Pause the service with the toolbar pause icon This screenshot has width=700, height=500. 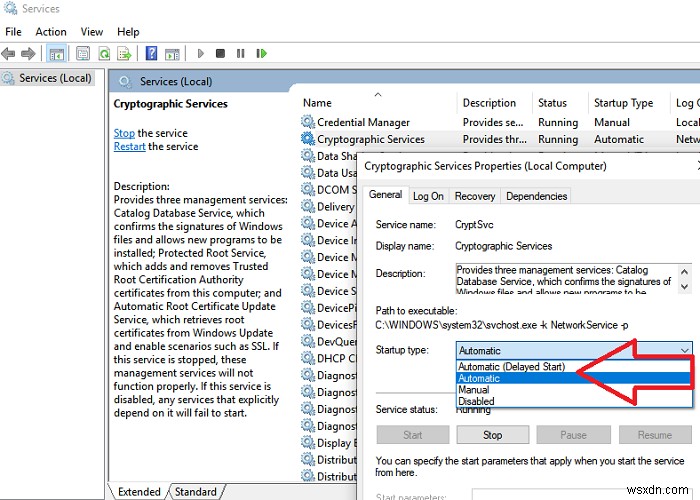pos(241,54)
